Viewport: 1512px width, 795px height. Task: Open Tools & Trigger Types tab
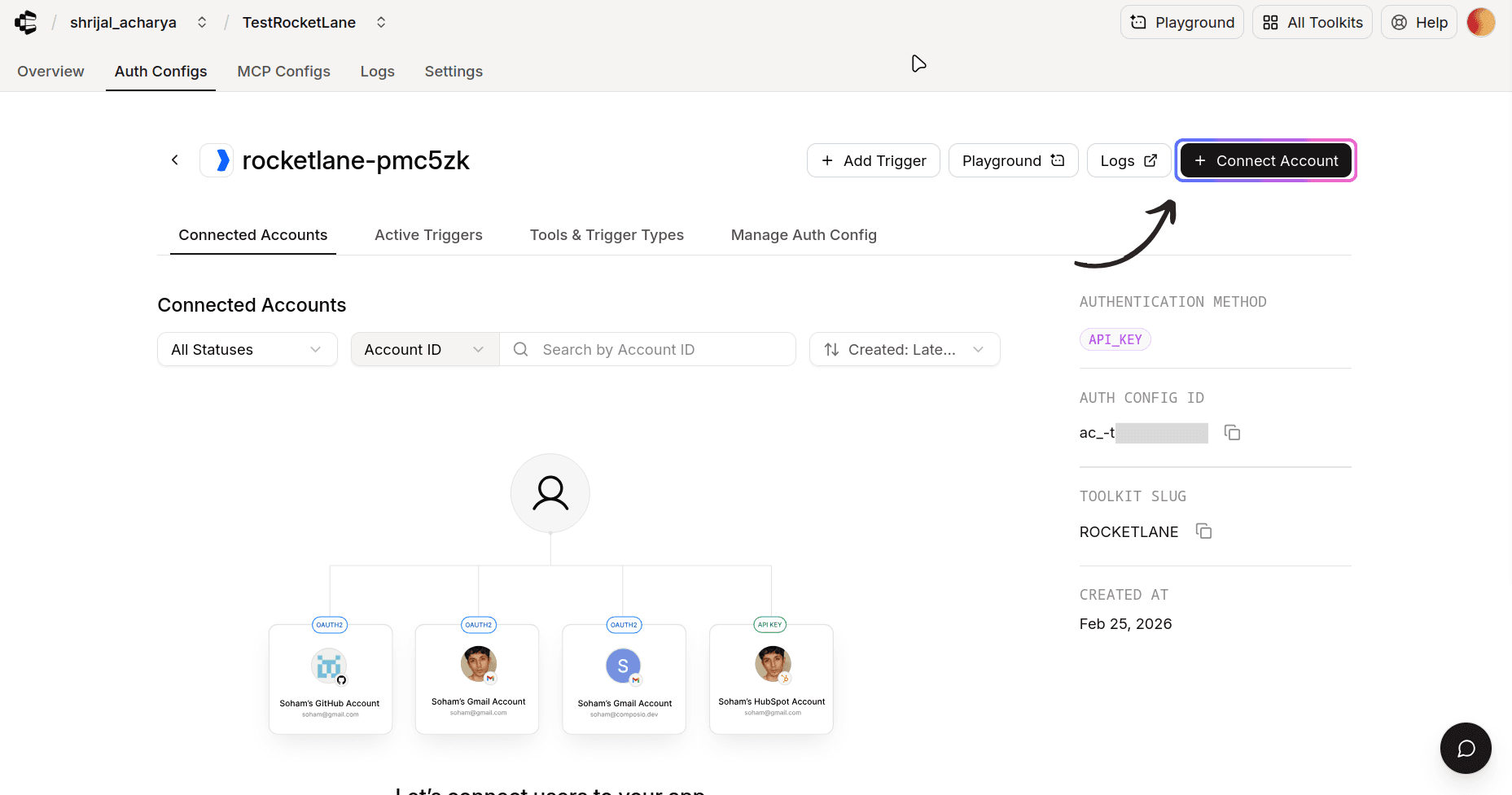[607, 235]
